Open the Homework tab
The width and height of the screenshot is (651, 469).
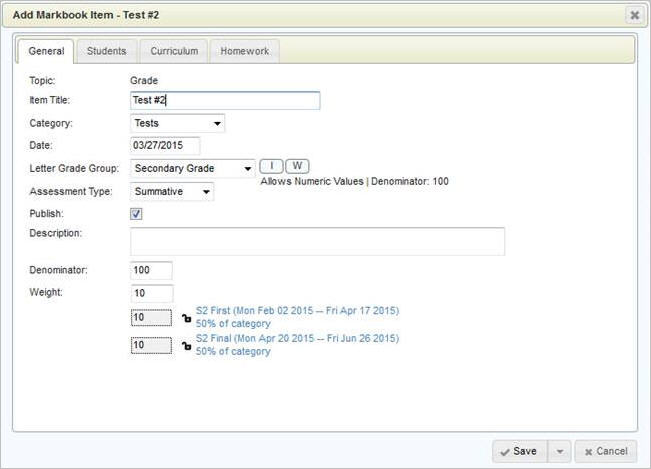tap(244, 51)
